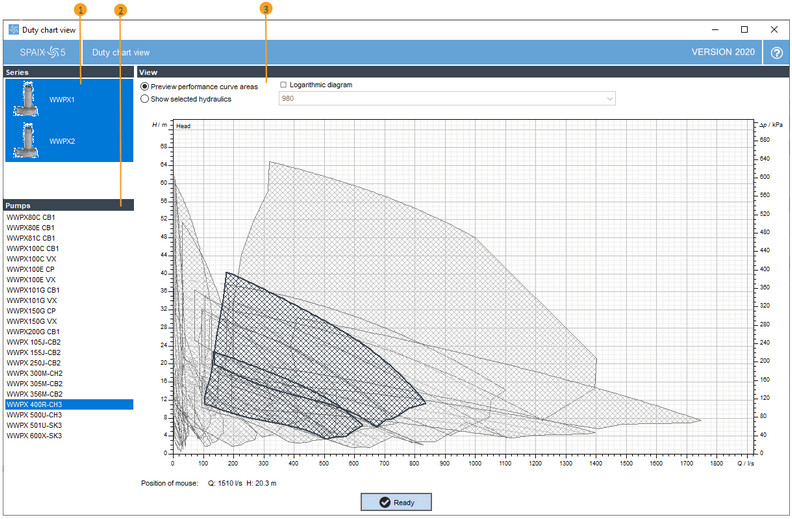Minimize the Duty chart view window
The height and width of the screenshot is (519, 792).
pyautogui.click(x=715, y=30)
